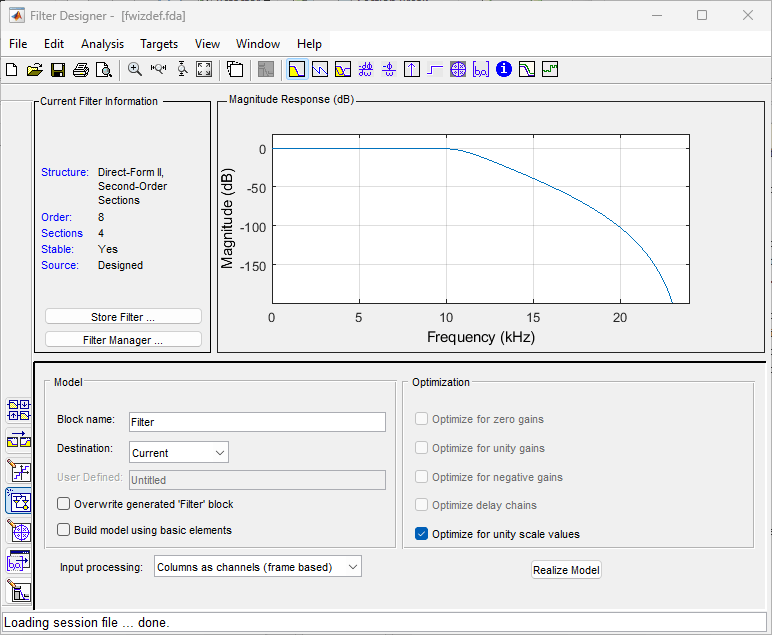The width and height of the screenshot is (772, 635).
Task: Open the Analysis menu
Action: pos(102,44)
